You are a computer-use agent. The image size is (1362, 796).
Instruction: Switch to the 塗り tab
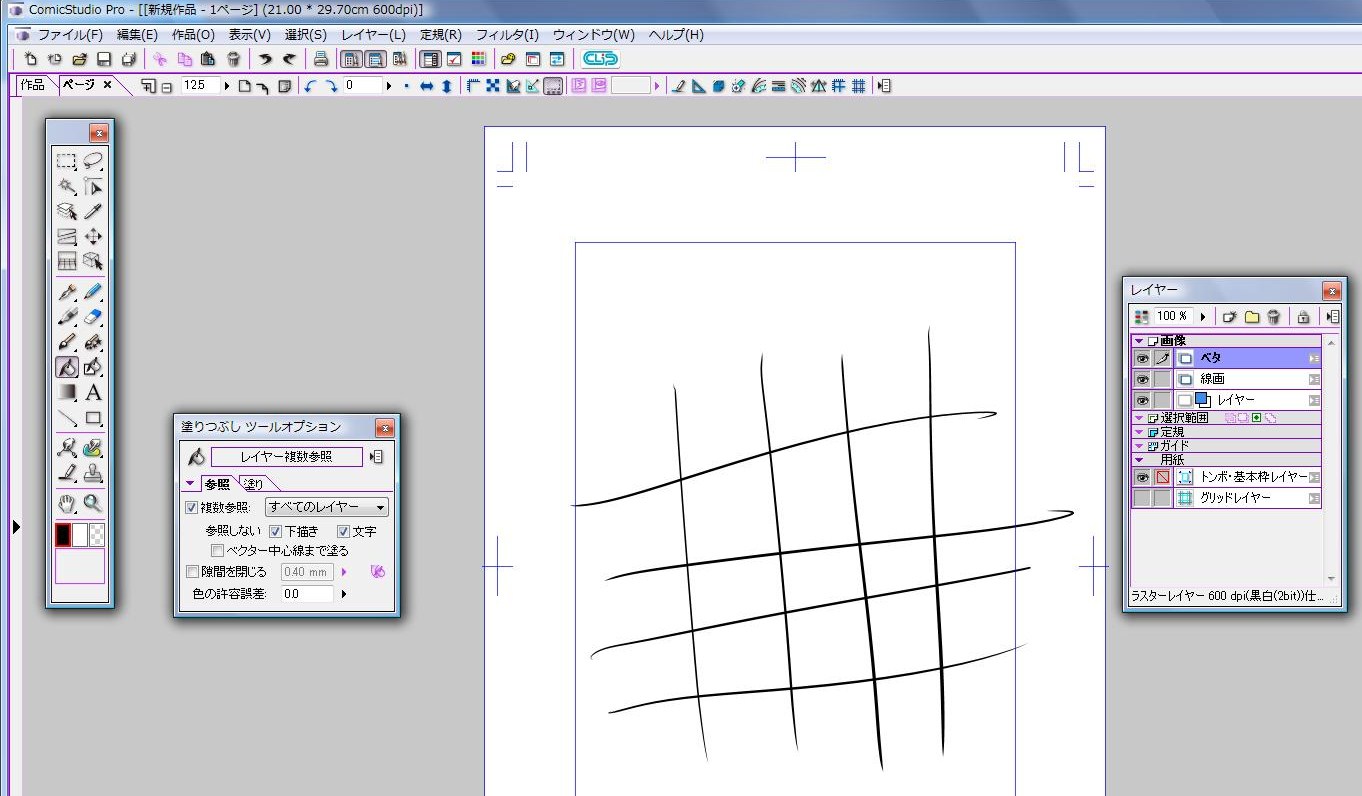click(x=253, y=484)
